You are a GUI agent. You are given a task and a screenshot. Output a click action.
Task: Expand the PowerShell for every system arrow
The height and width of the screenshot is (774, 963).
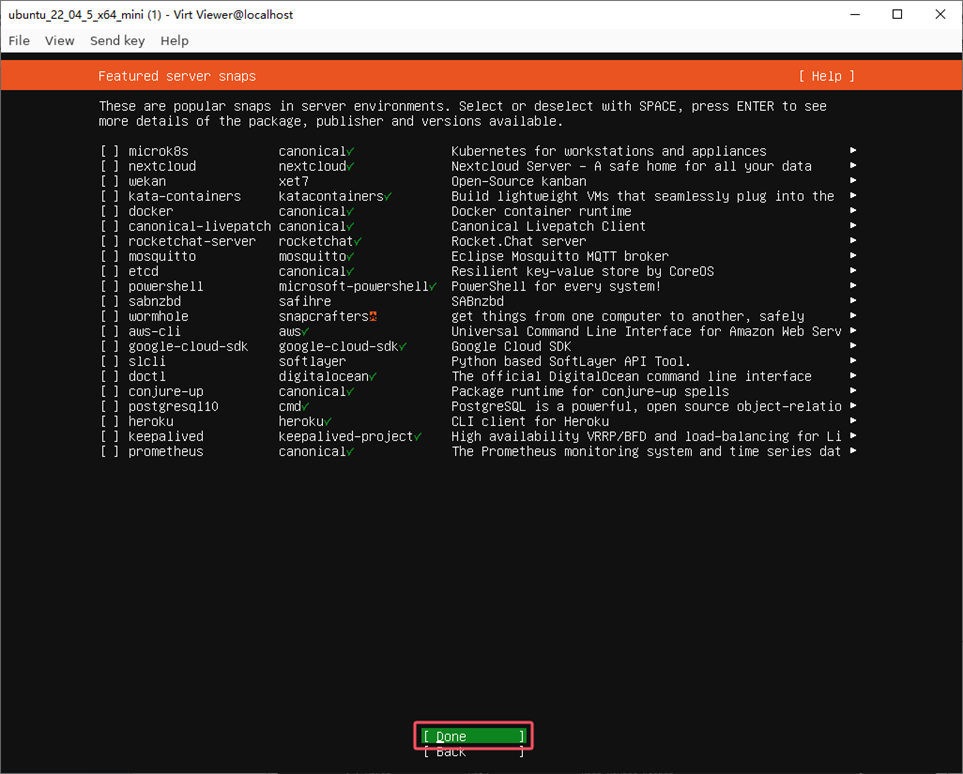[853, 286]
